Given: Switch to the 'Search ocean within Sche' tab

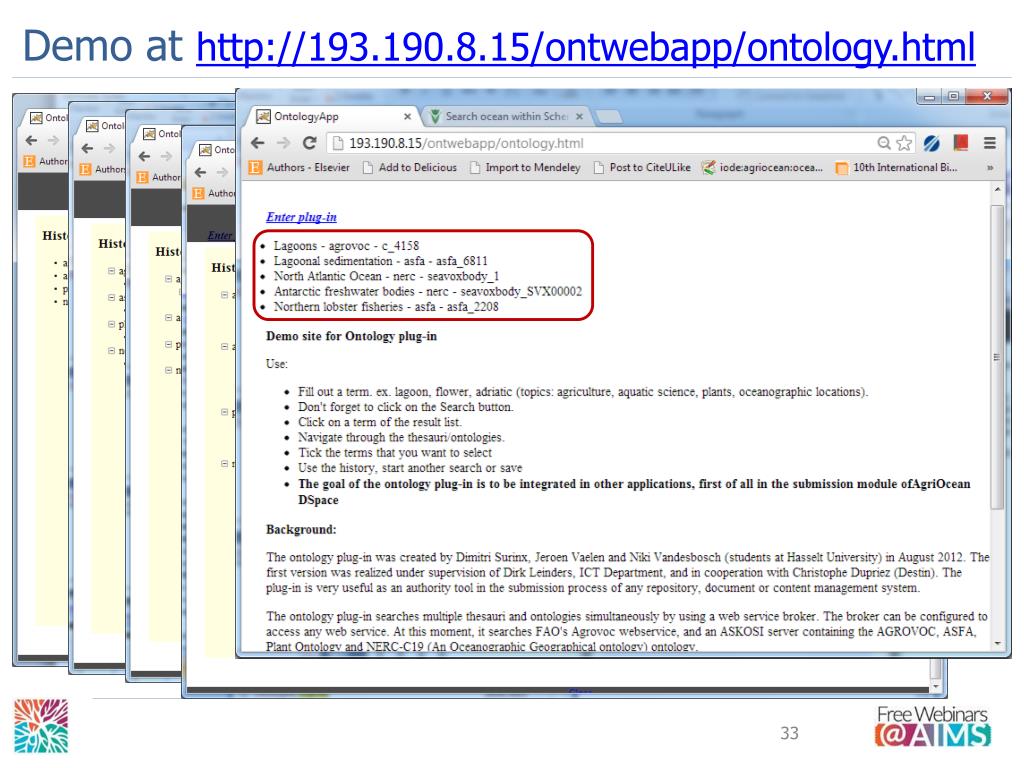Looking at the screenshot, I should [x=506, y=116].
